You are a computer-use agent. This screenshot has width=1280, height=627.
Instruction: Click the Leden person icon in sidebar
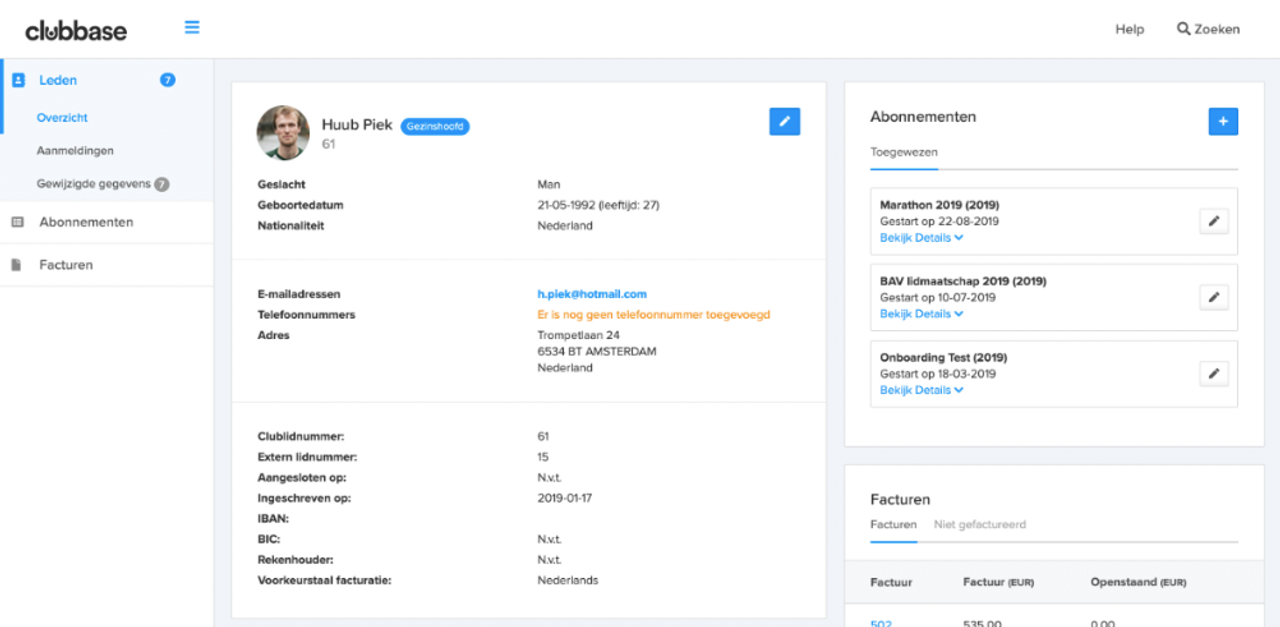[x=18, y=80]
